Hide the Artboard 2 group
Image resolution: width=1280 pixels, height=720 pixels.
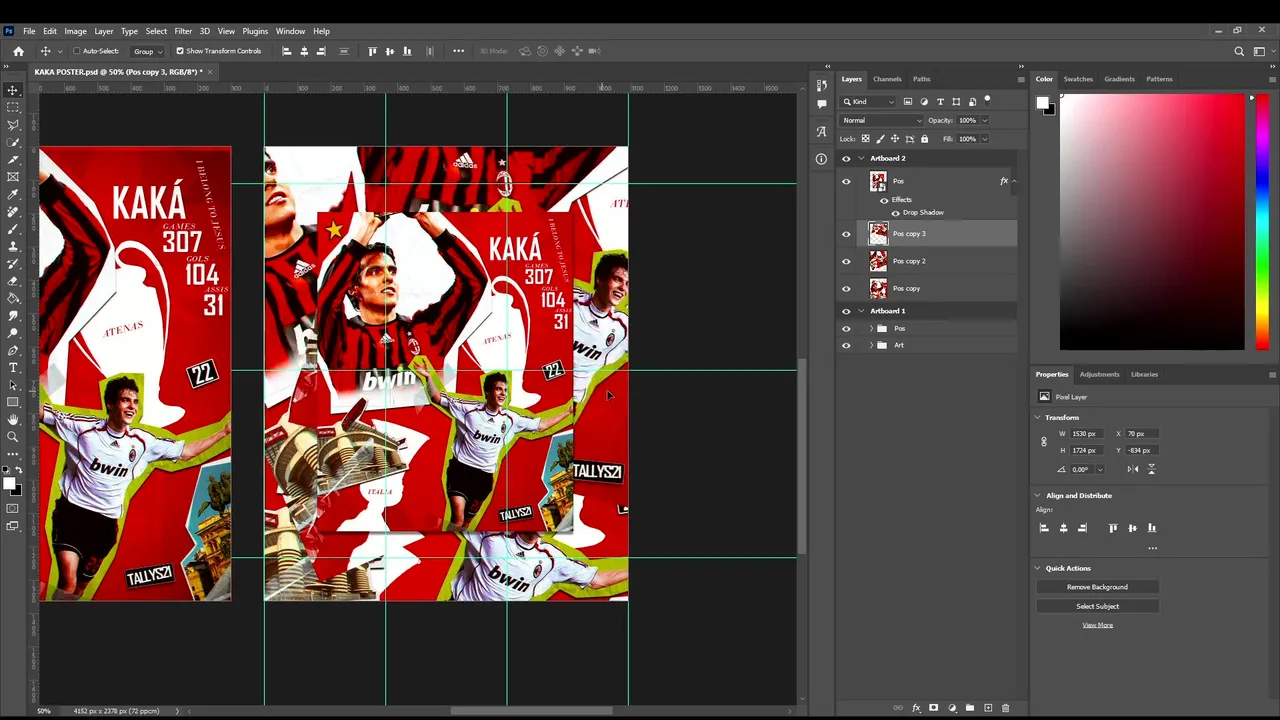tap(846, 158)
